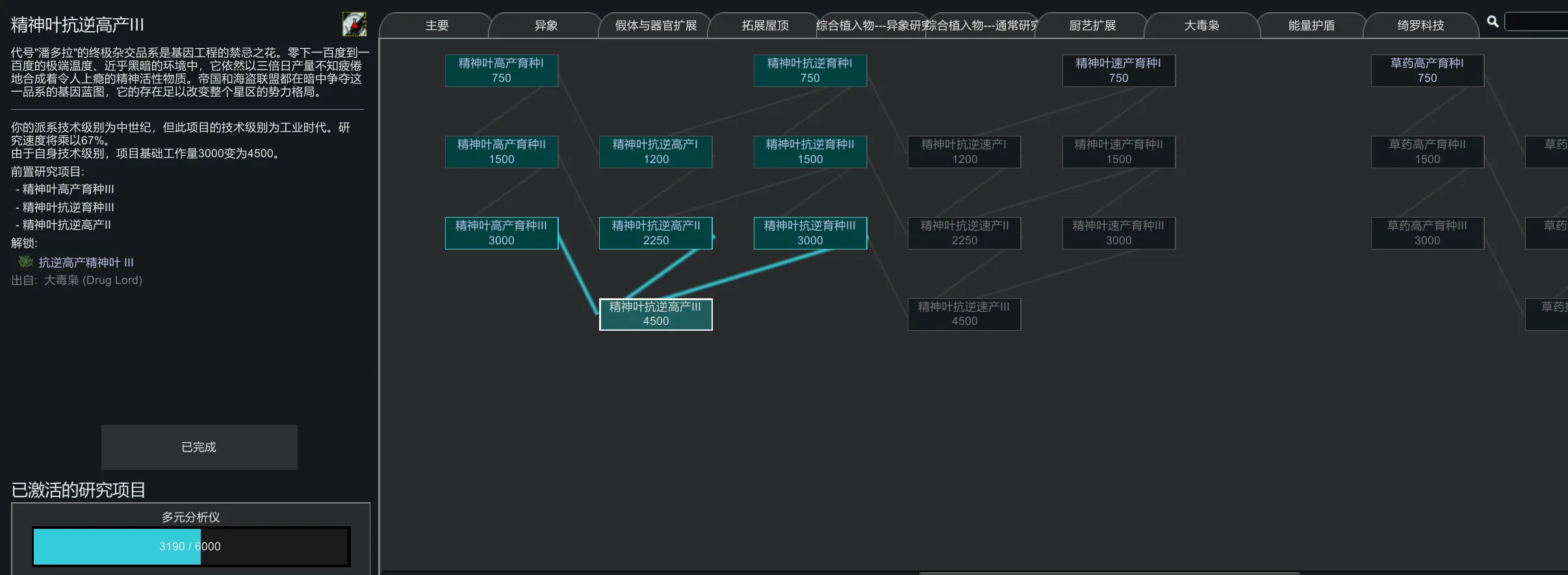Open the 假体与器官扩展 tab
The height and width of the screenshot is (575, 1568).
point(656,25)
